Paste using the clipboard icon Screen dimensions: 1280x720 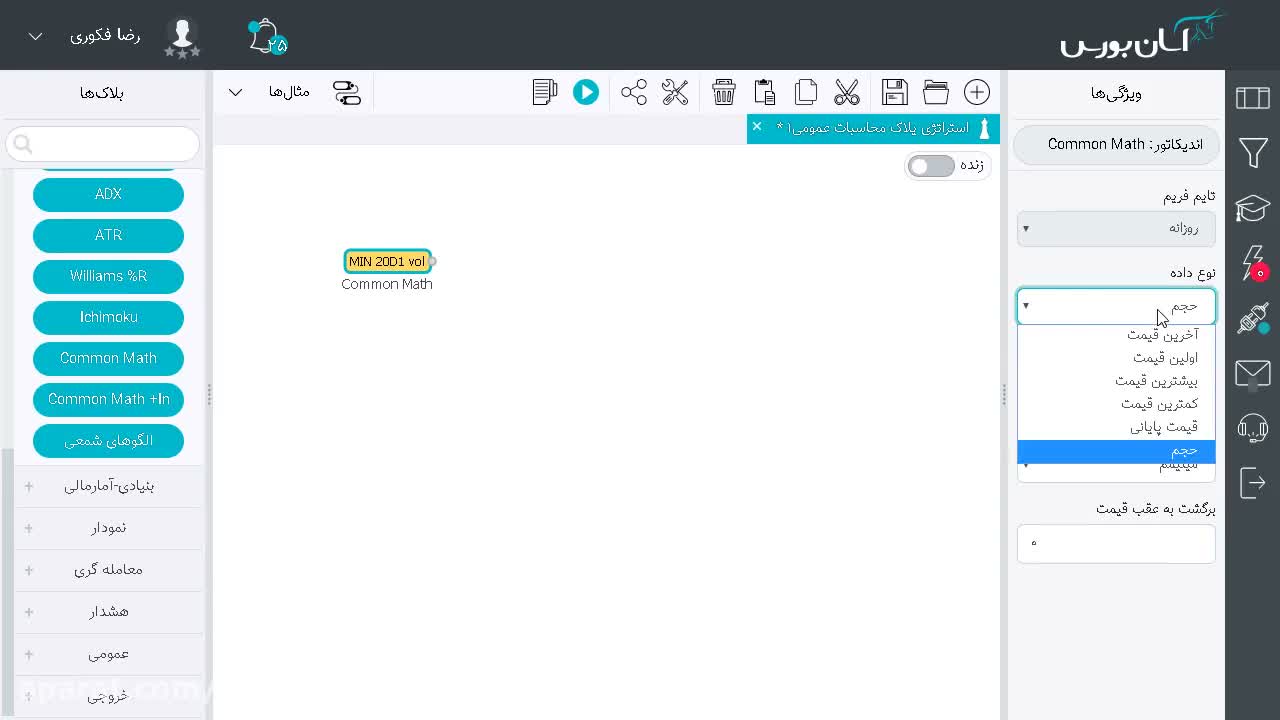click(765, 92)
